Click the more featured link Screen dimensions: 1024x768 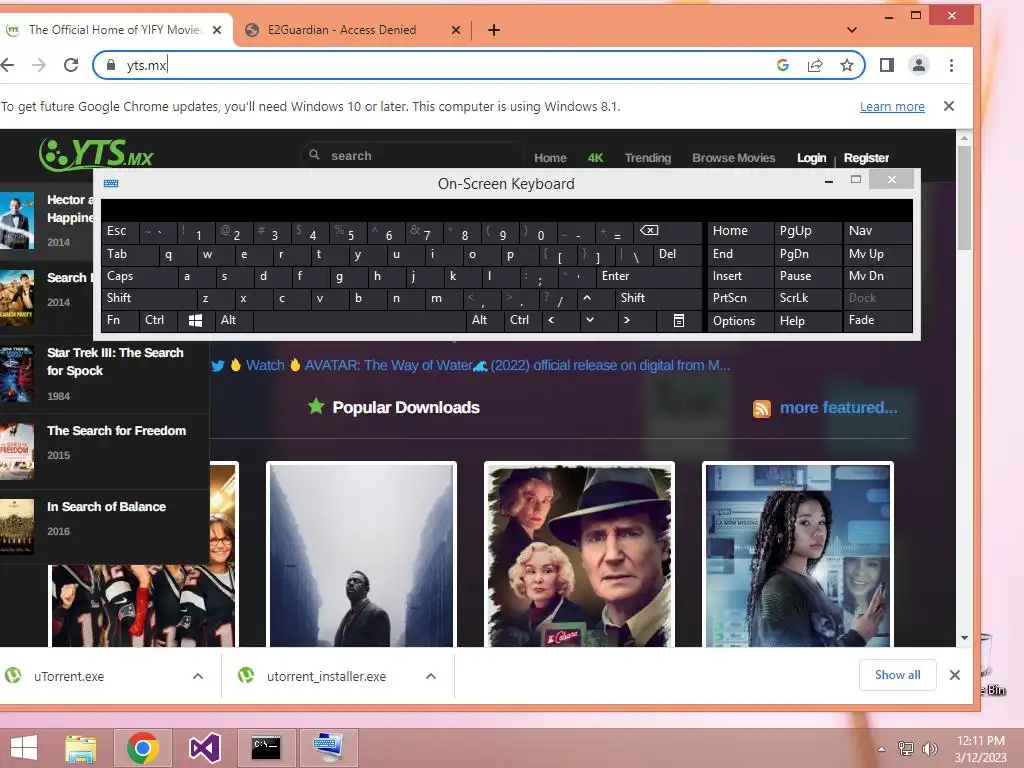[x=839, y=408]
